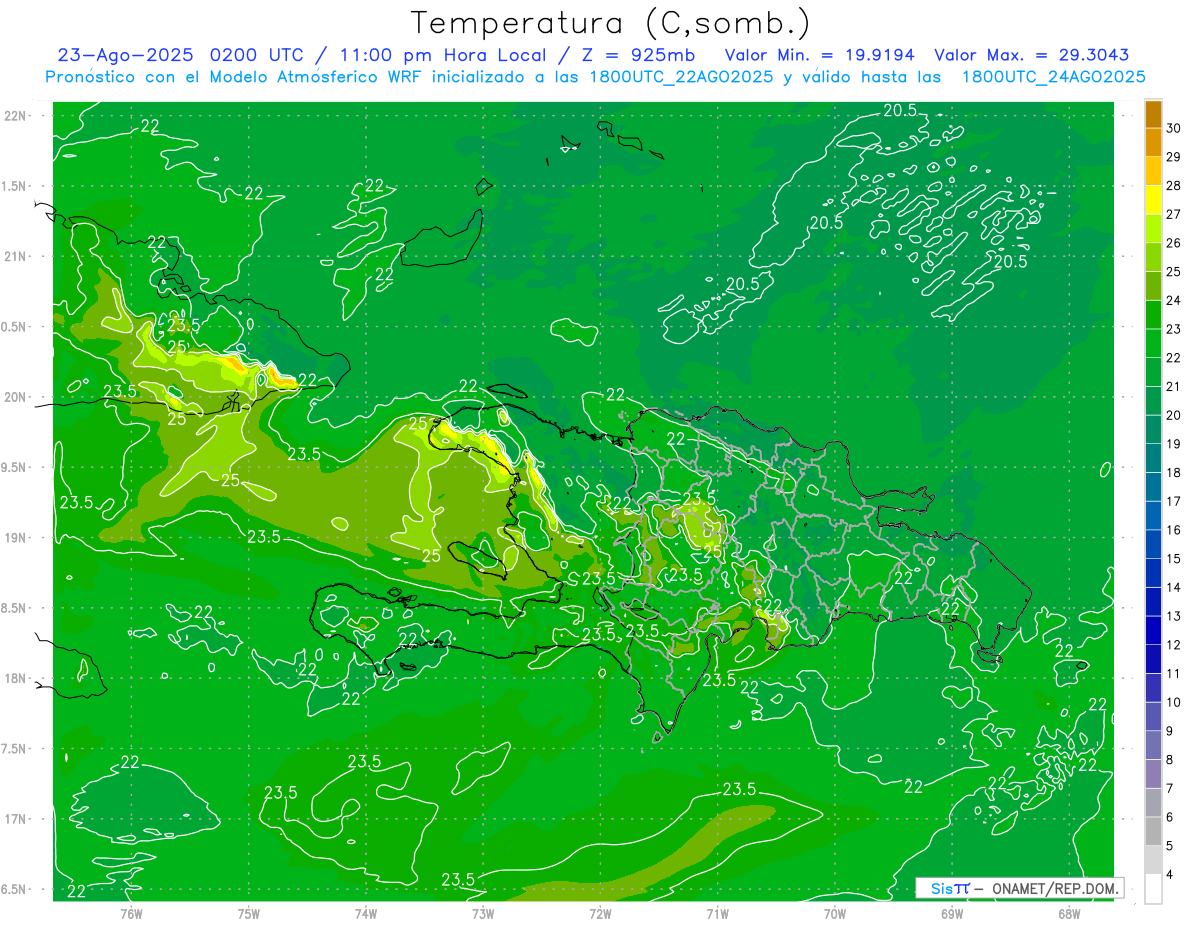Click the "20N" latitude axis label
This screenshot has height=927, width=1200.
16,397
